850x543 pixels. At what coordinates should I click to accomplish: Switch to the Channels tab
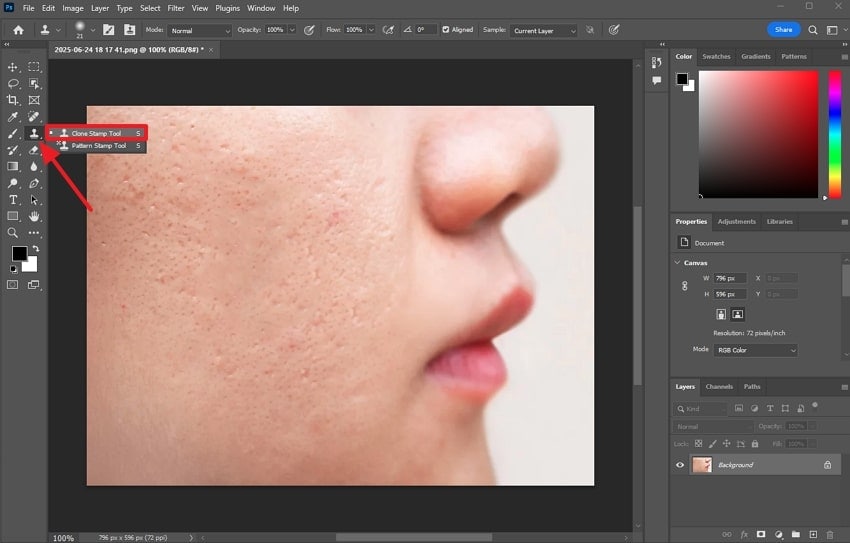[719, 387]
